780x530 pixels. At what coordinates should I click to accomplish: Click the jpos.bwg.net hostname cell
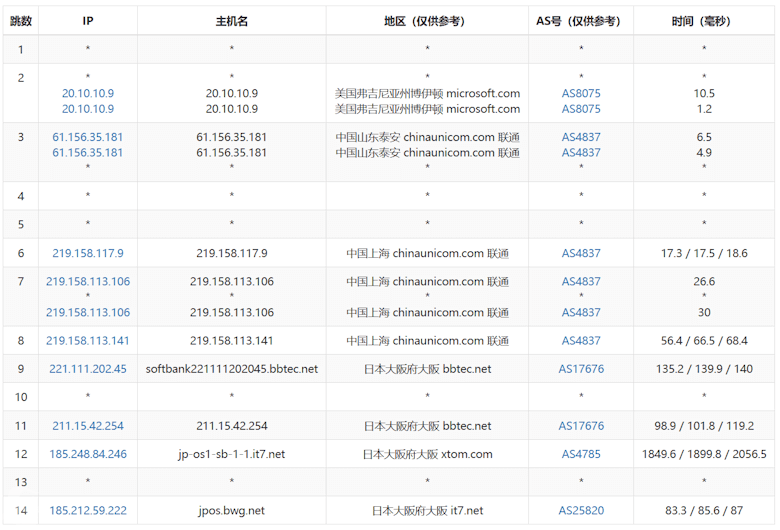click(232, 511)
